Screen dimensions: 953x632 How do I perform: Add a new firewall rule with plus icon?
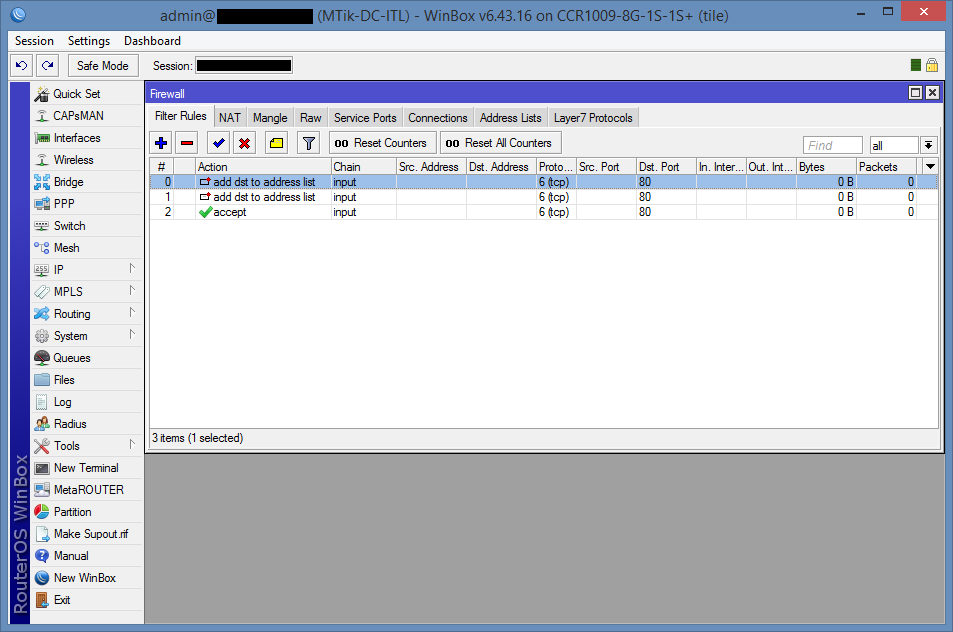coord(161,143)
